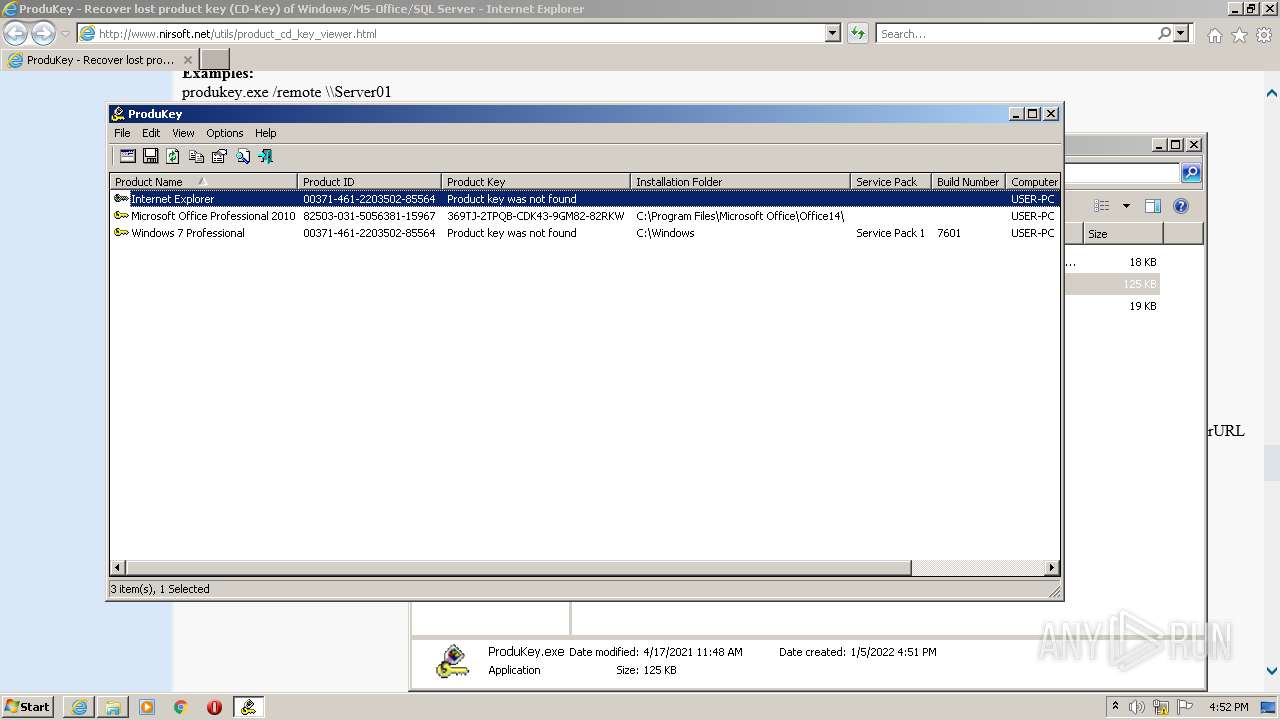1280x720 pixels.
Task: Open IE search provider dropdown arrow
Action: click(1181, 34)
